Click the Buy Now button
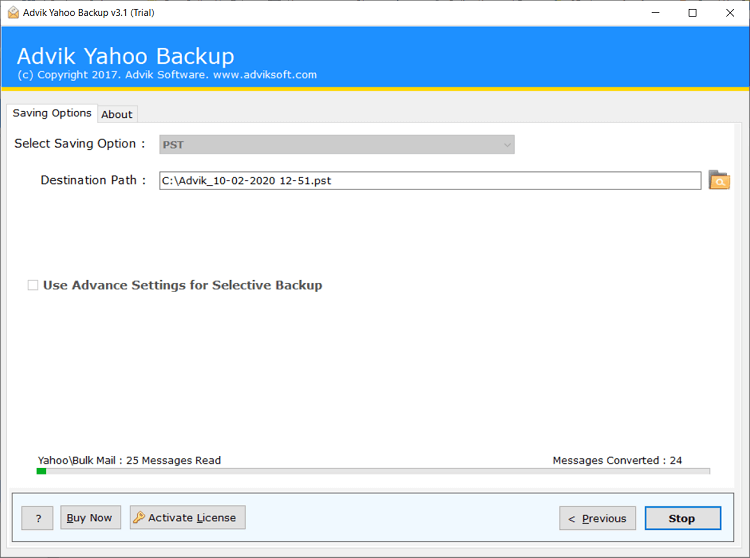Image resolution: width=750 pixels, height=558 pixels. (90, 517)
